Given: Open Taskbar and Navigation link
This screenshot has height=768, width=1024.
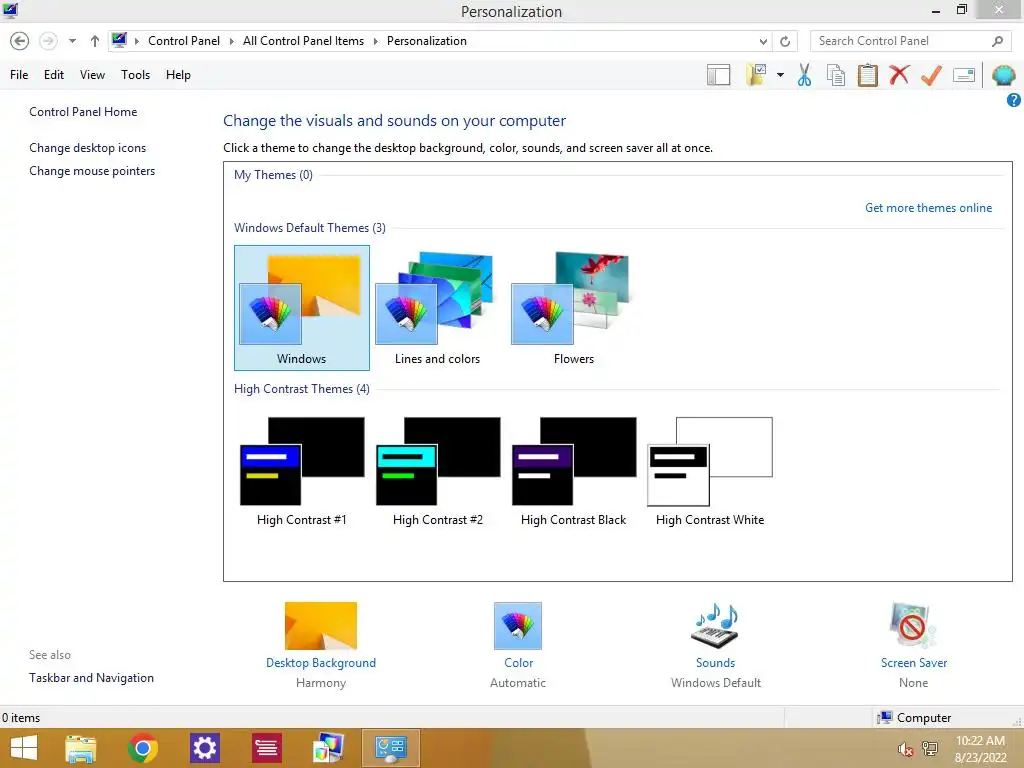Looking at the screenshot, I should coord(91,678).
